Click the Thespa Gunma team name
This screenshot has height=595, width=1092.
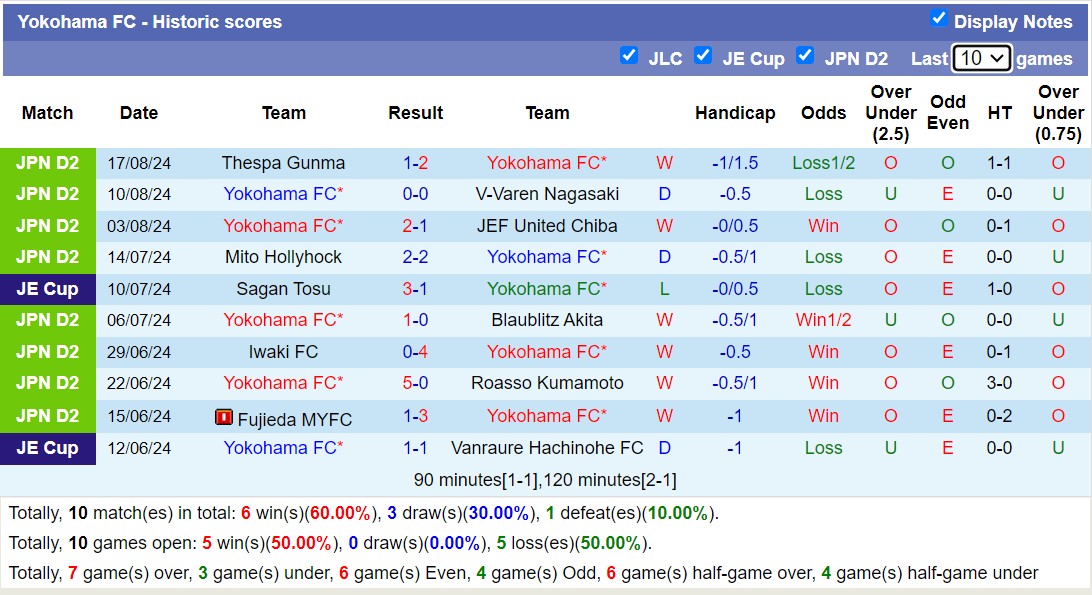(x=284, y=162)
